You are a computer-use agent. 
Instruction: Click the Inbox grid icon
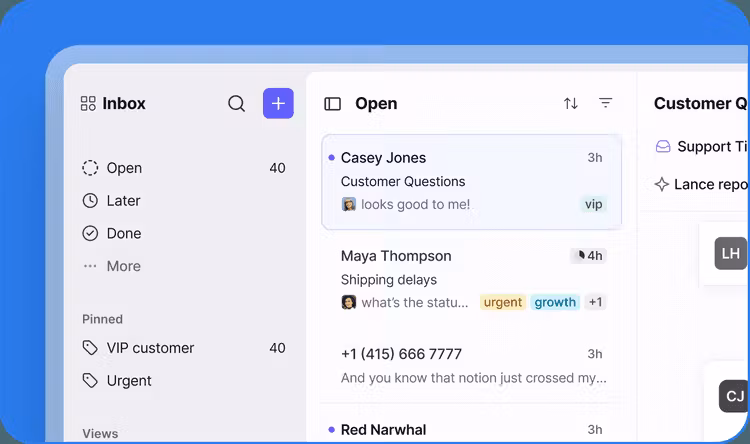88,104
